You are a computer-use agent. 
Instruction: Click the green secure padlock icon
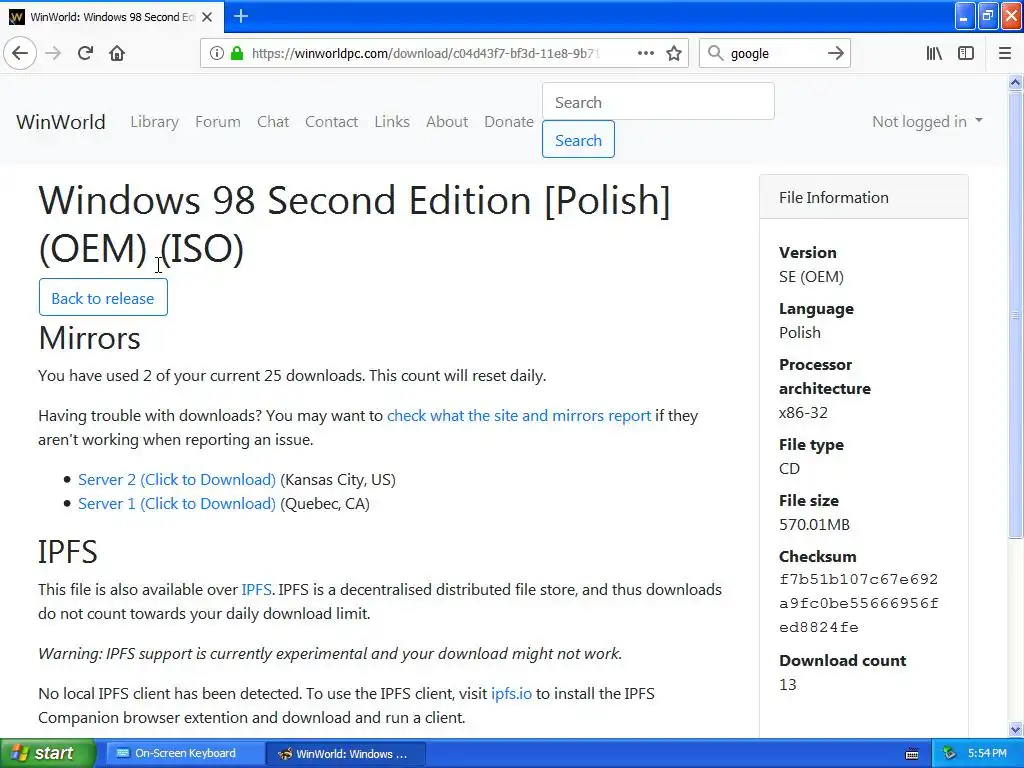pyautogui.click(x=237, y=53)
